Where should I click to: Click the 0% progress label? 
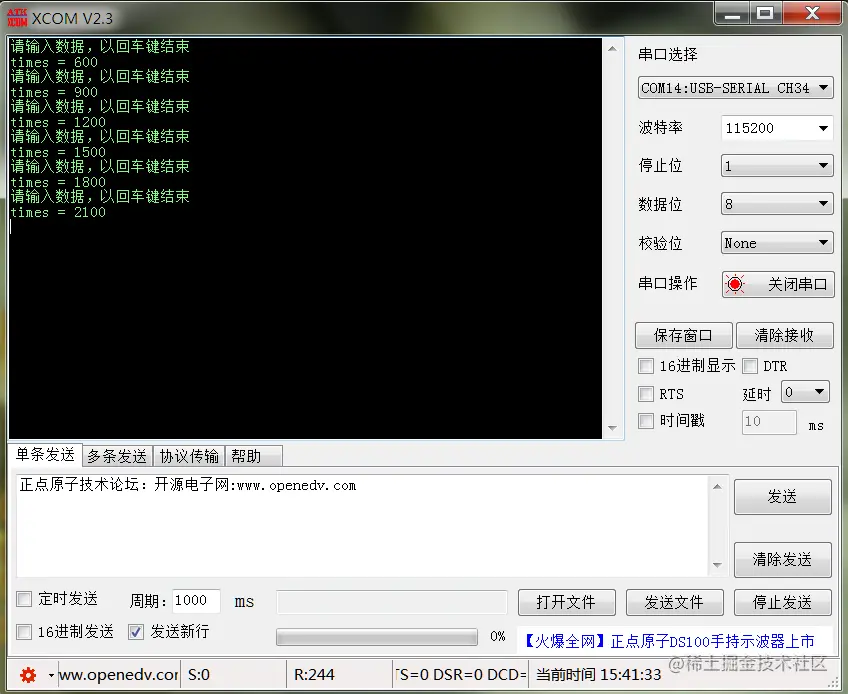(x=498, y=637)
